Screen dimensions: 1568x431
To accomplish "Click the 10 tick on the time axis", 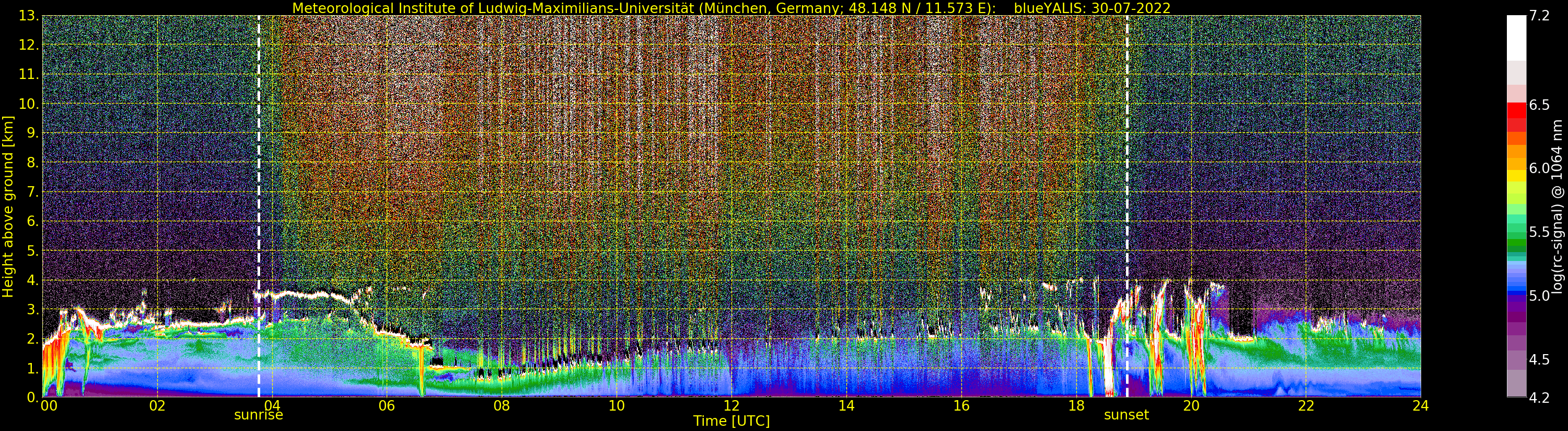I will (x=617, y=405).
